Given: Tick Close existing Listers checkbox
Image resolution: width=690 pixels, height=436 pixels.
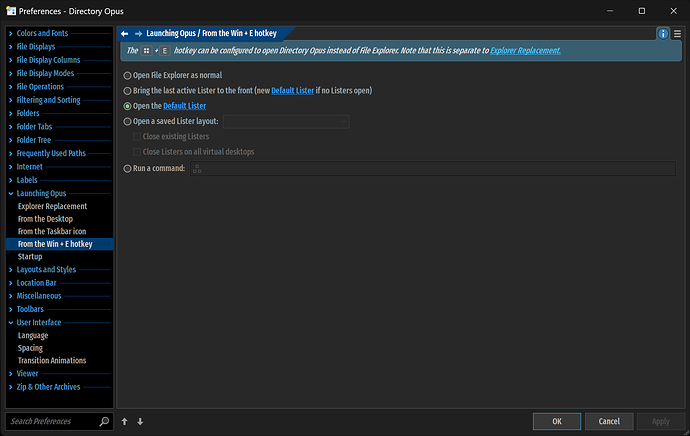Looking at the screenshot, I should point(137,137).
